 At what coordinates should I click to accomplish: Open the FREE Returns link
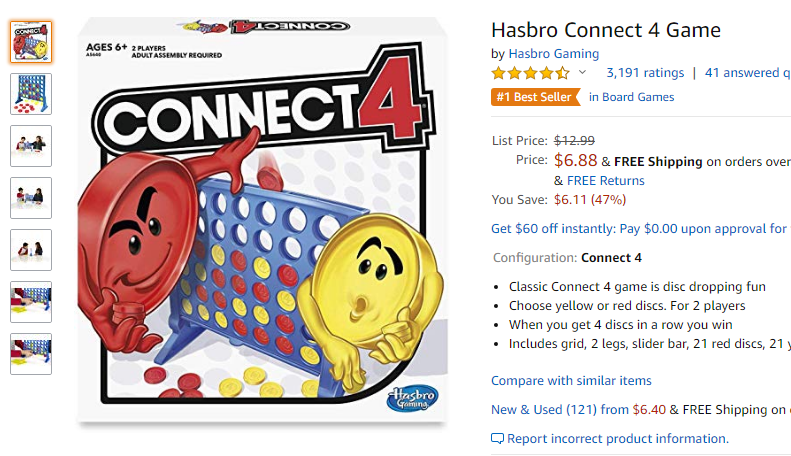click(605, 181)
